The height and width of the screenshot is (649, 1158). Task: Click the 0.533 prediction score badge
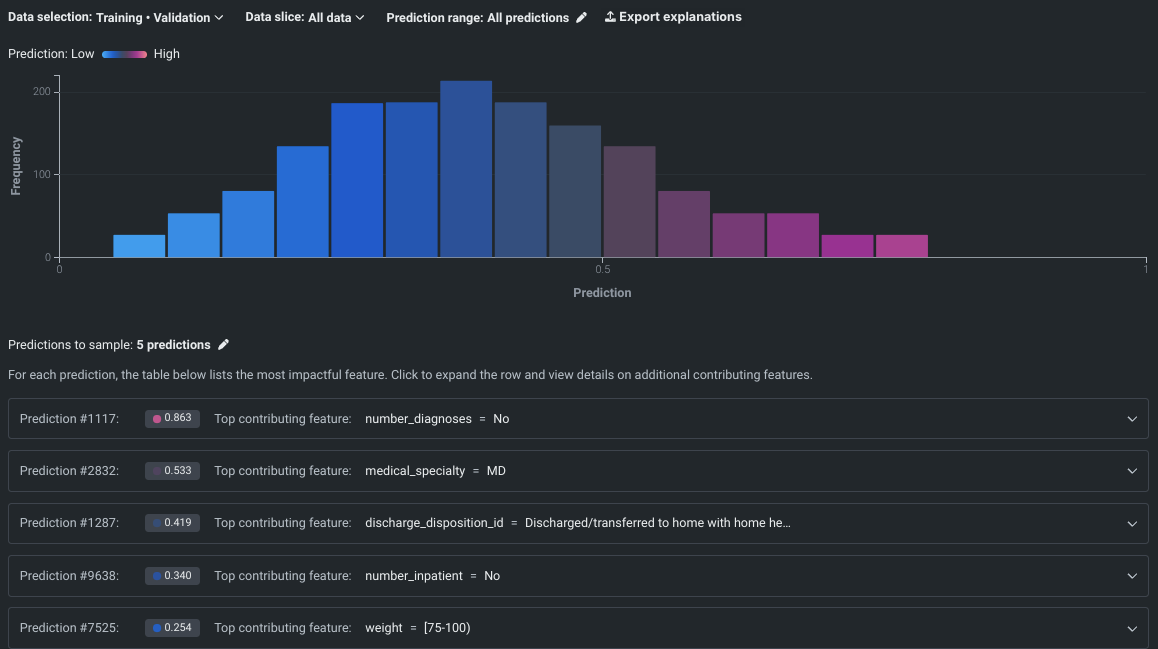[x=172, y=471]
